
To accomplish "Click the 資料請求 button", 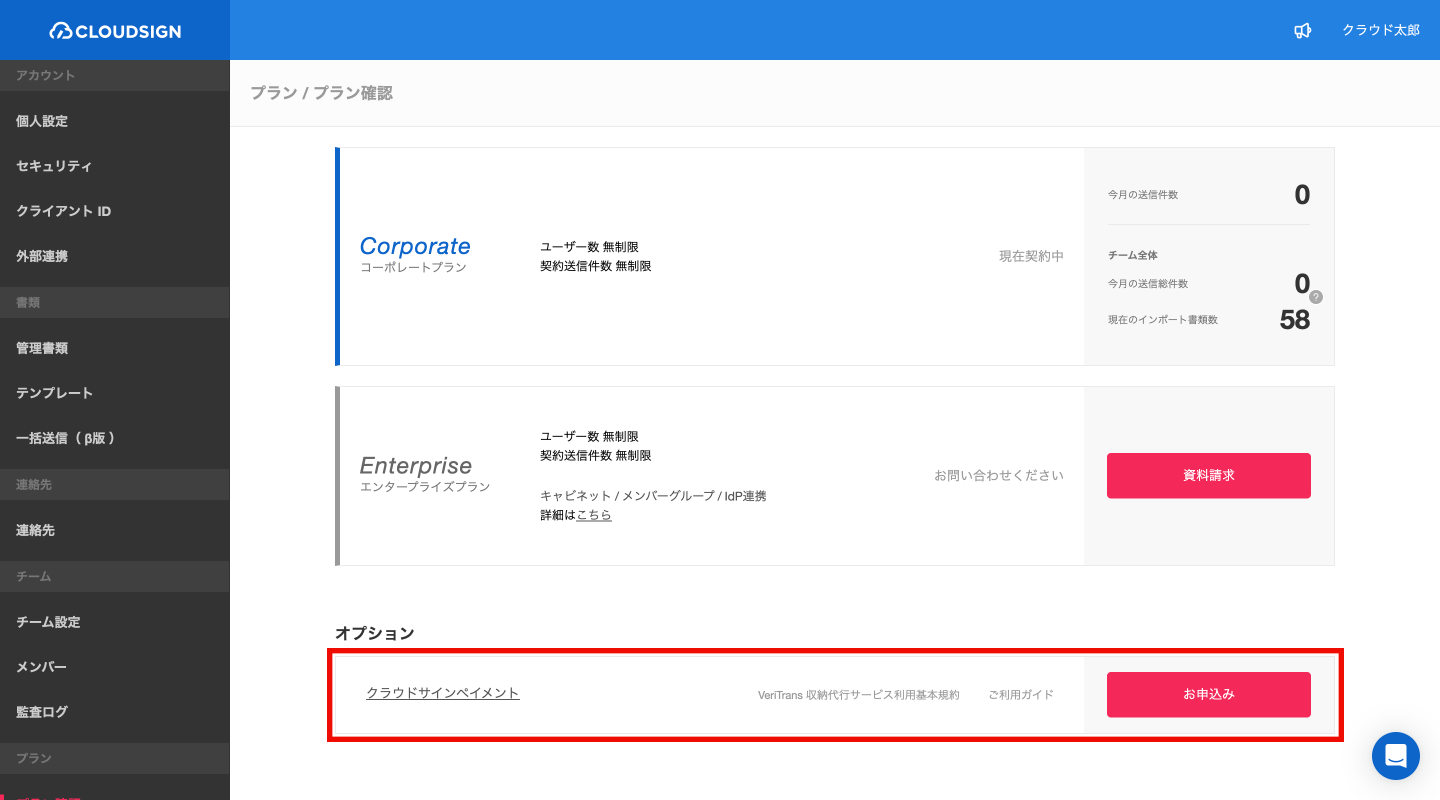I will tap(1208, 476).
